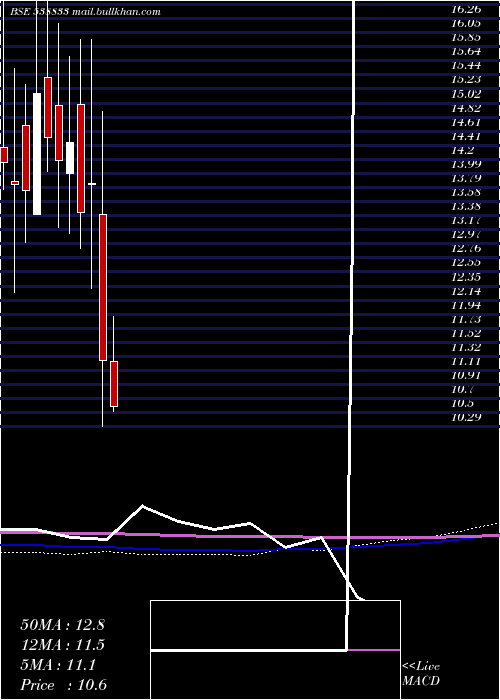Click the "5MA : 11.1" readout
Viewport: 500px width, 700px height.
tap(58, 665)
